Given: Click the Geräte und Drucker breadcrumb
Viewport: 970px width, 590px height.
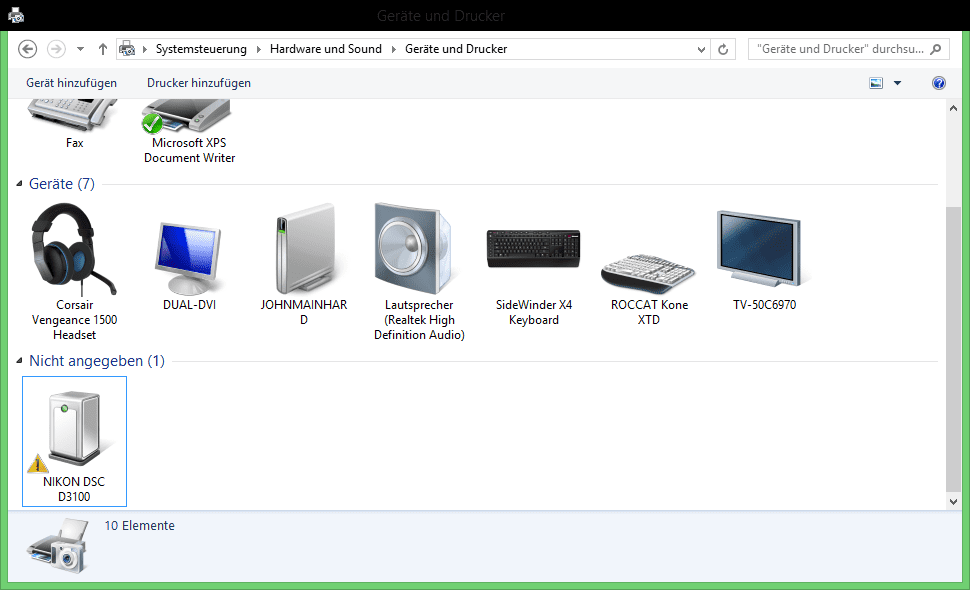Looking at the screenshot, I should point(456,49).
